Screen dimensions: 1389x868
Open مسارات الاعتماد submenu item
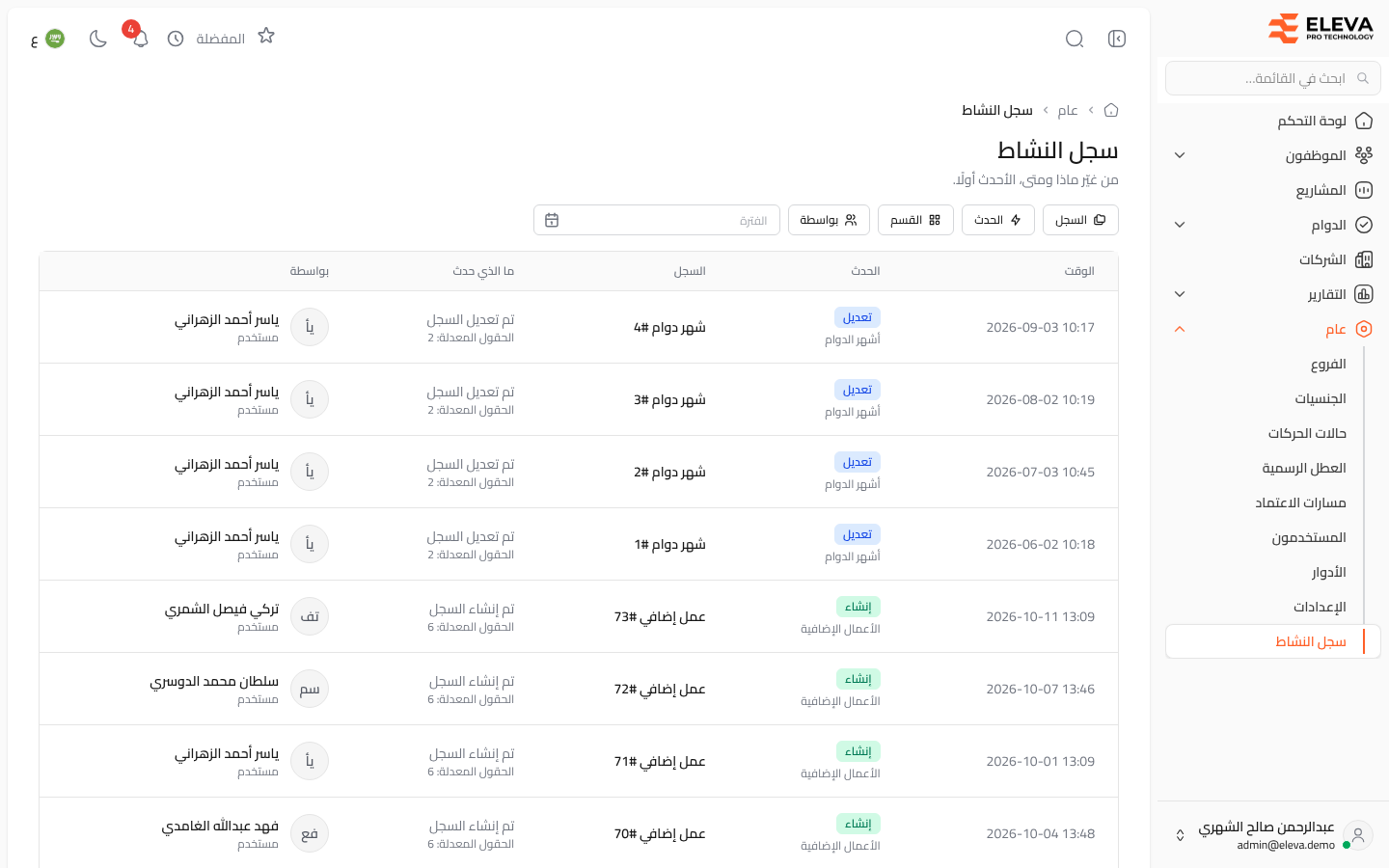(x=1300, y=502)
